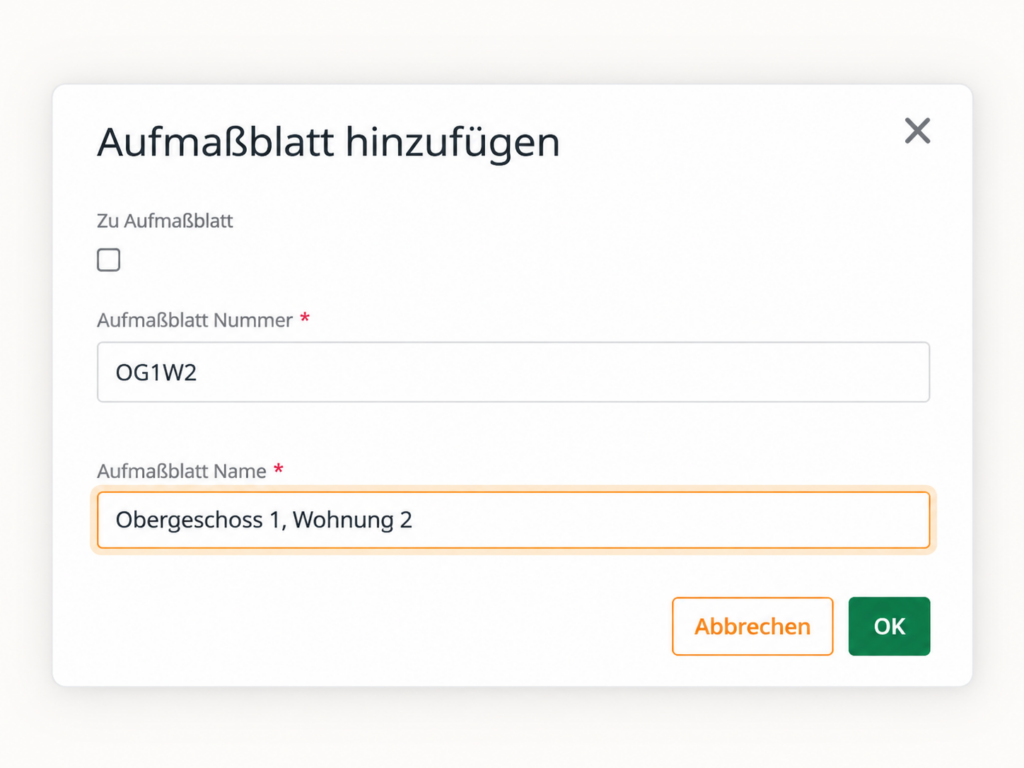Click the red asterisk next to Aufmaßblatt Nummer

(x=304, y=319)
